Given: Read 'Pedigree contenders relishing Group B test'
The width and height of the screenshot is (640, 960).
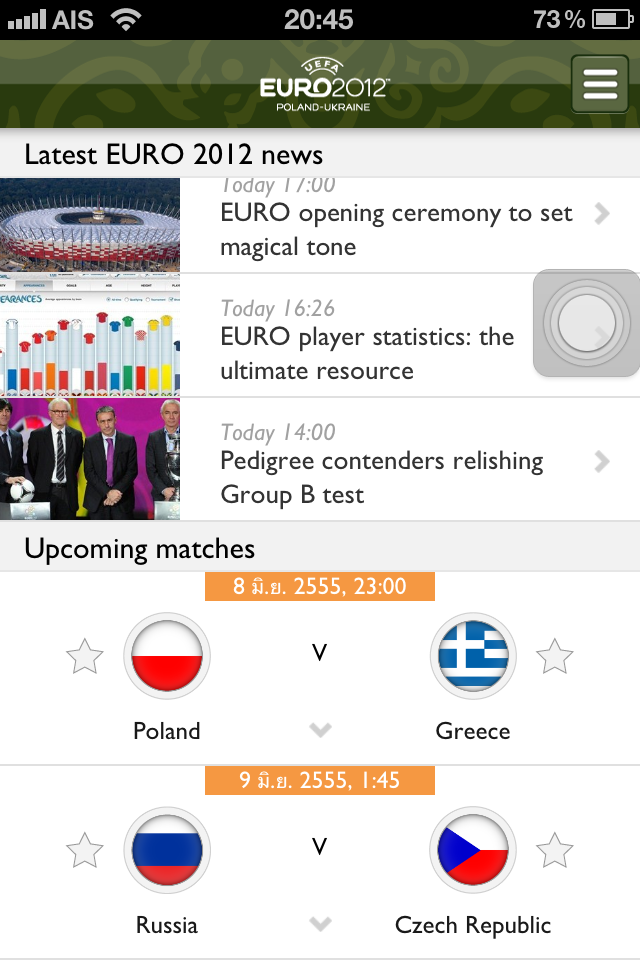Looking at the screenshot, I should pos(382,477).
